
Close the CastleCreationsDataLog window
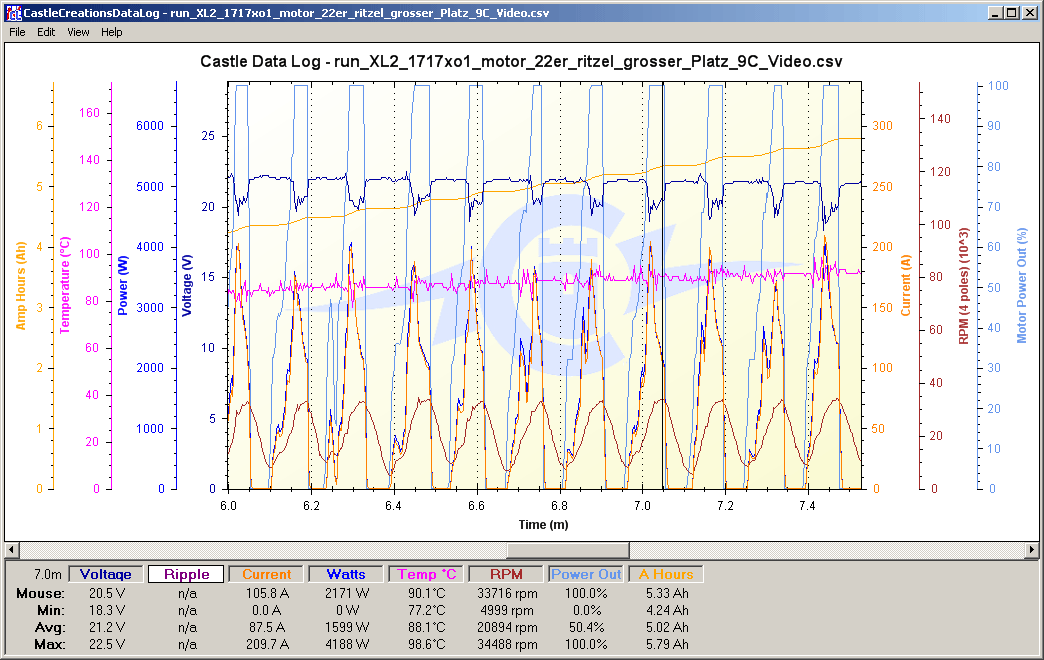(1029, 13)
